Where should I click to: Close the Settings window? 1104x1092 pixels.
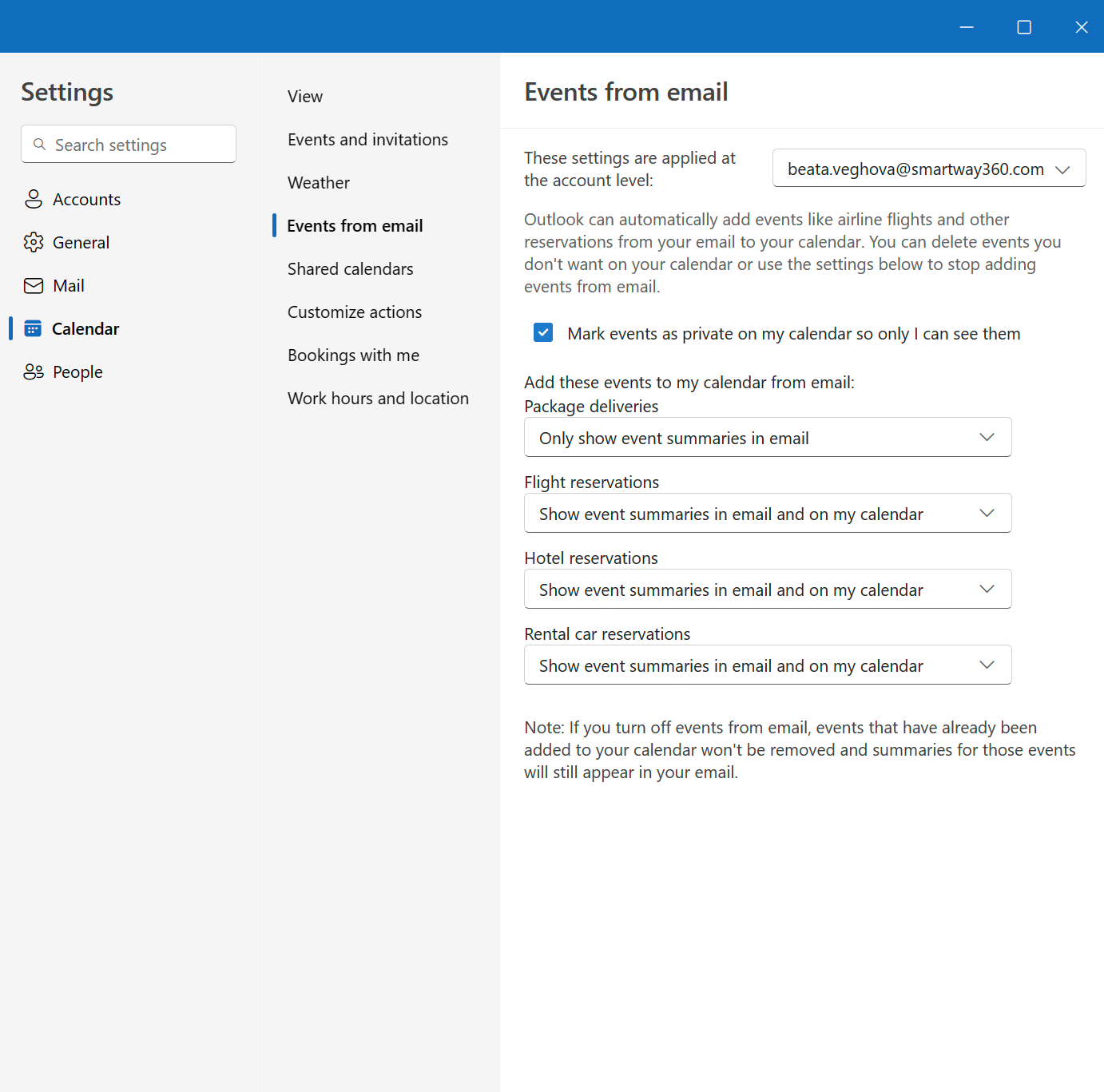coord(1082,27)
